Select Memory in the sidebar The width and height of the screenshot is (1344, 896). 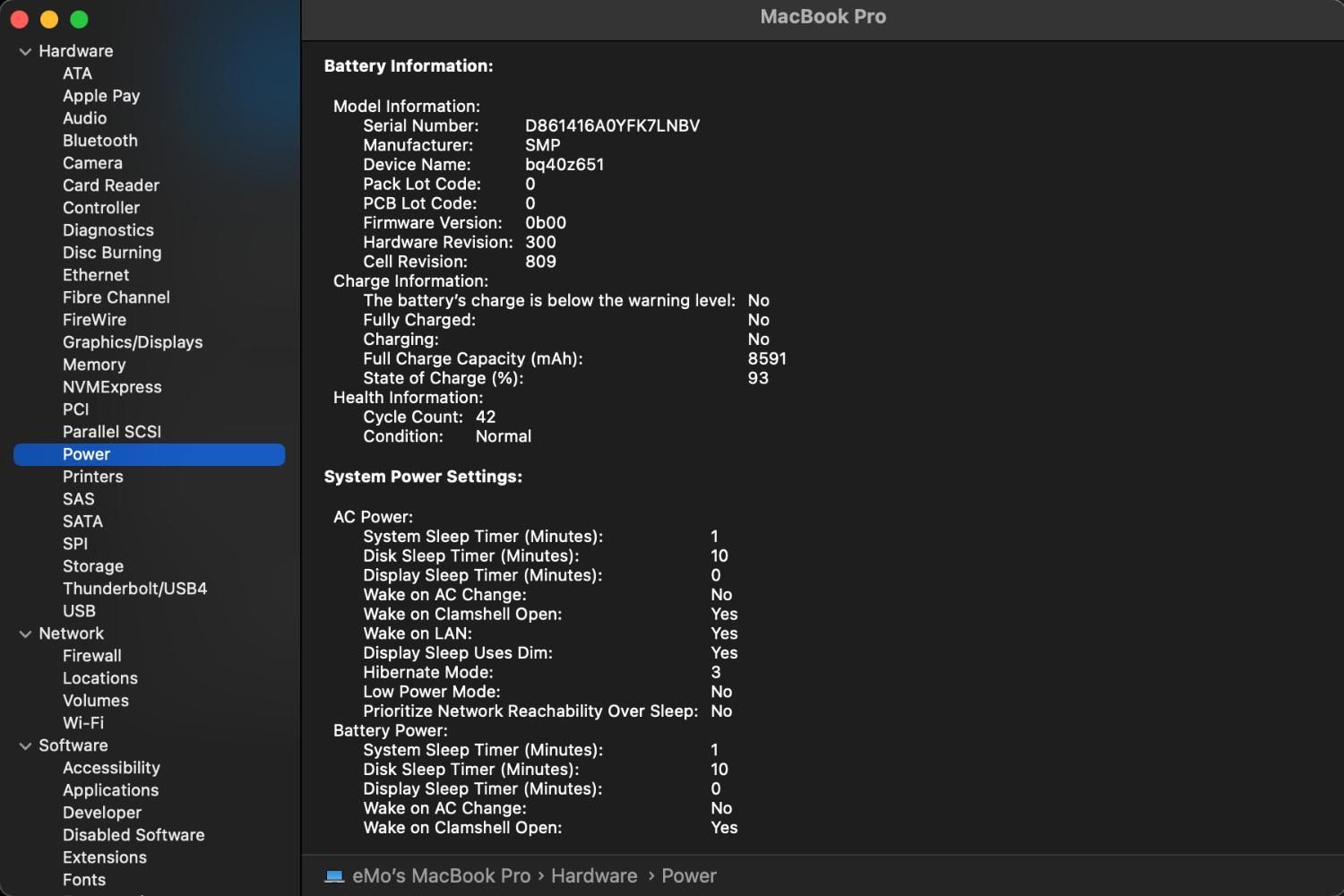[x=94, y=365]
